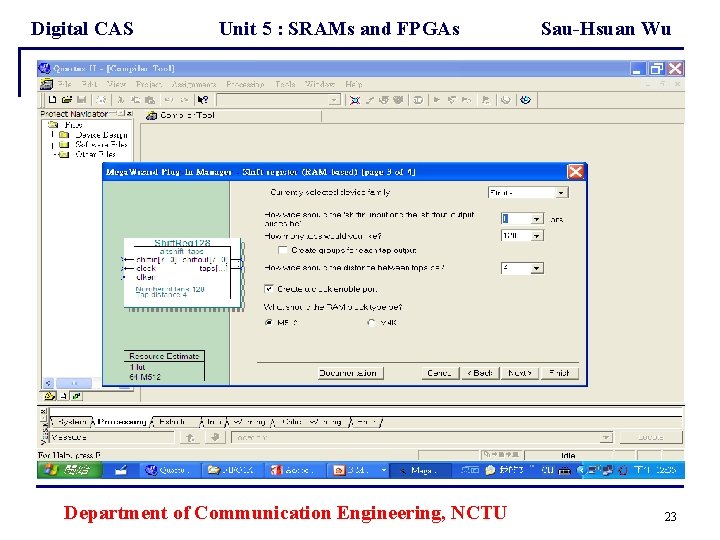The height and width of the screenshot is (540, 720).
Task: Click the Show Desktop icon on the taskbar
Action: click(121, 470)
